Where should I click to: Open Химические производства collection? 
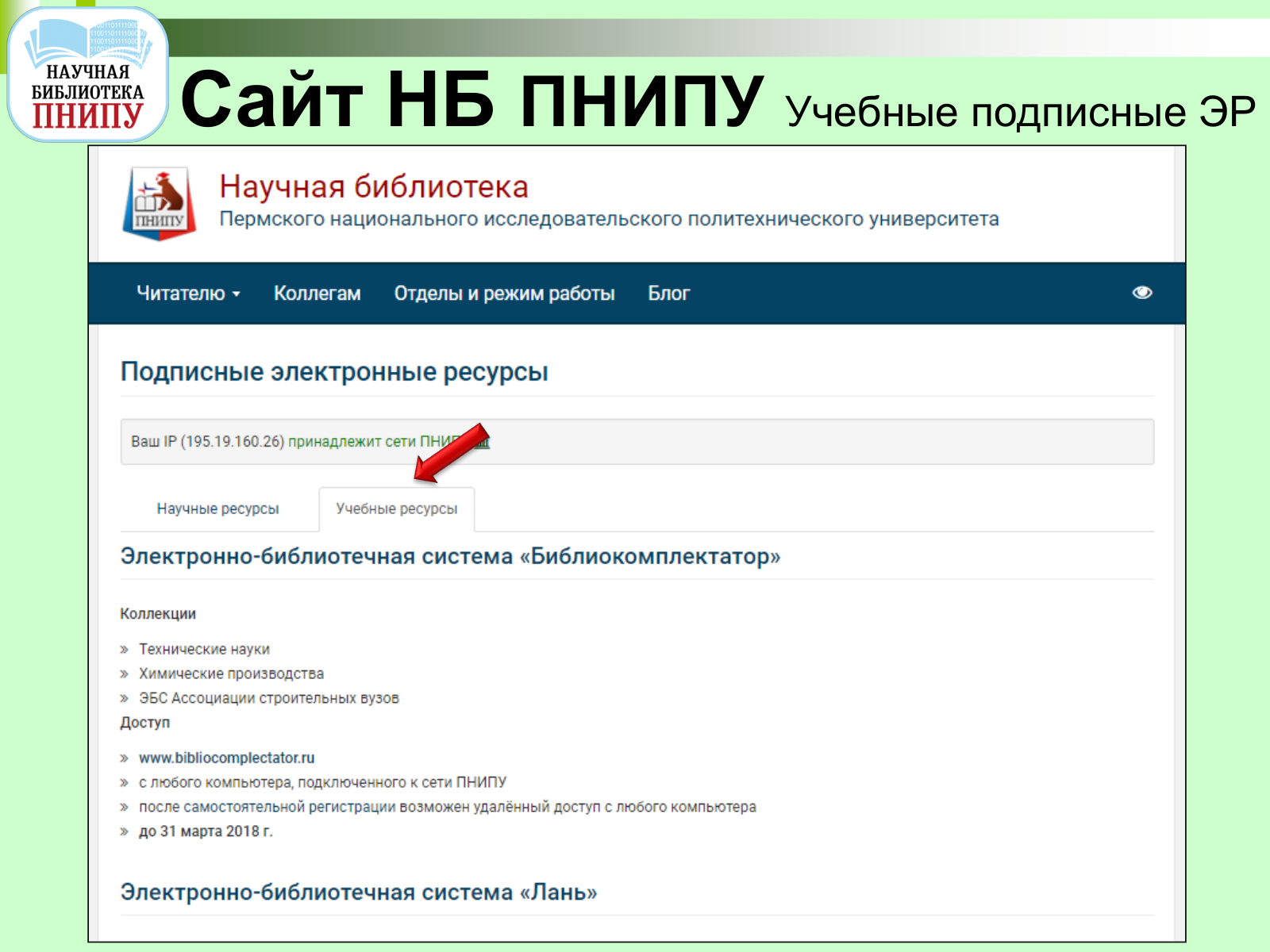231,674
